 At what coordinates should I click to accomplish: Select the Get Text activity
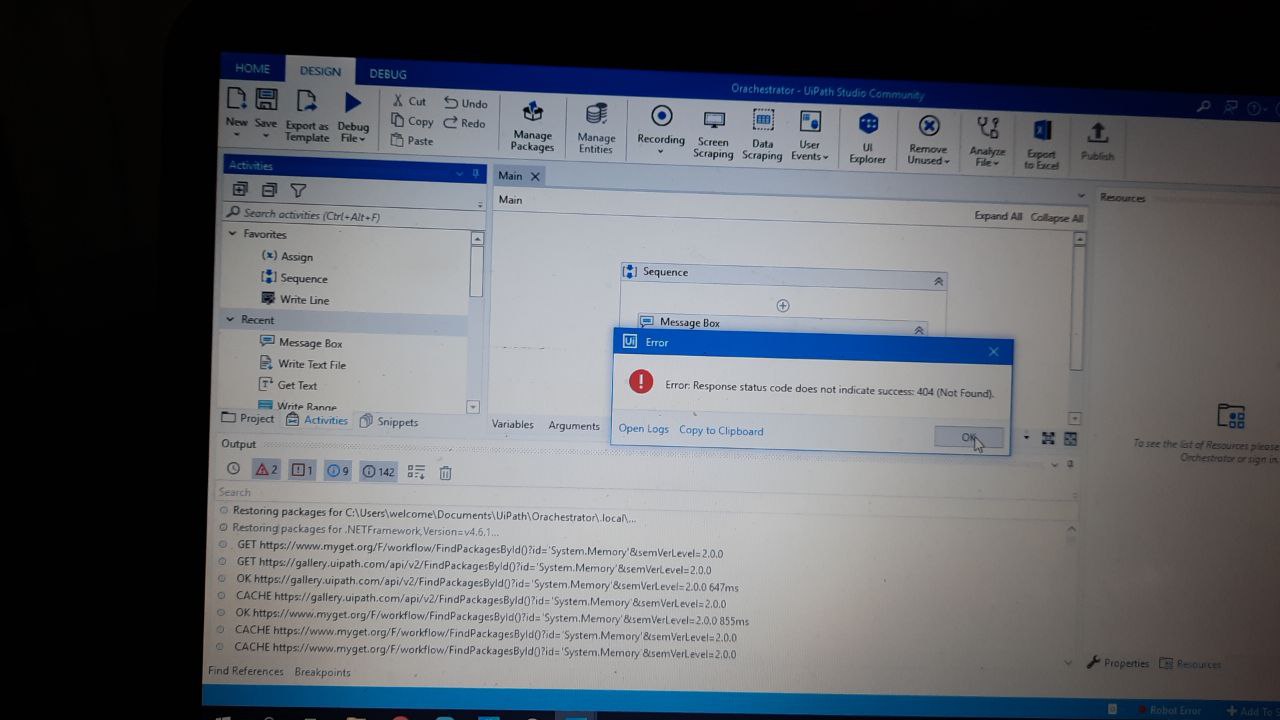[x=288, y=385]
